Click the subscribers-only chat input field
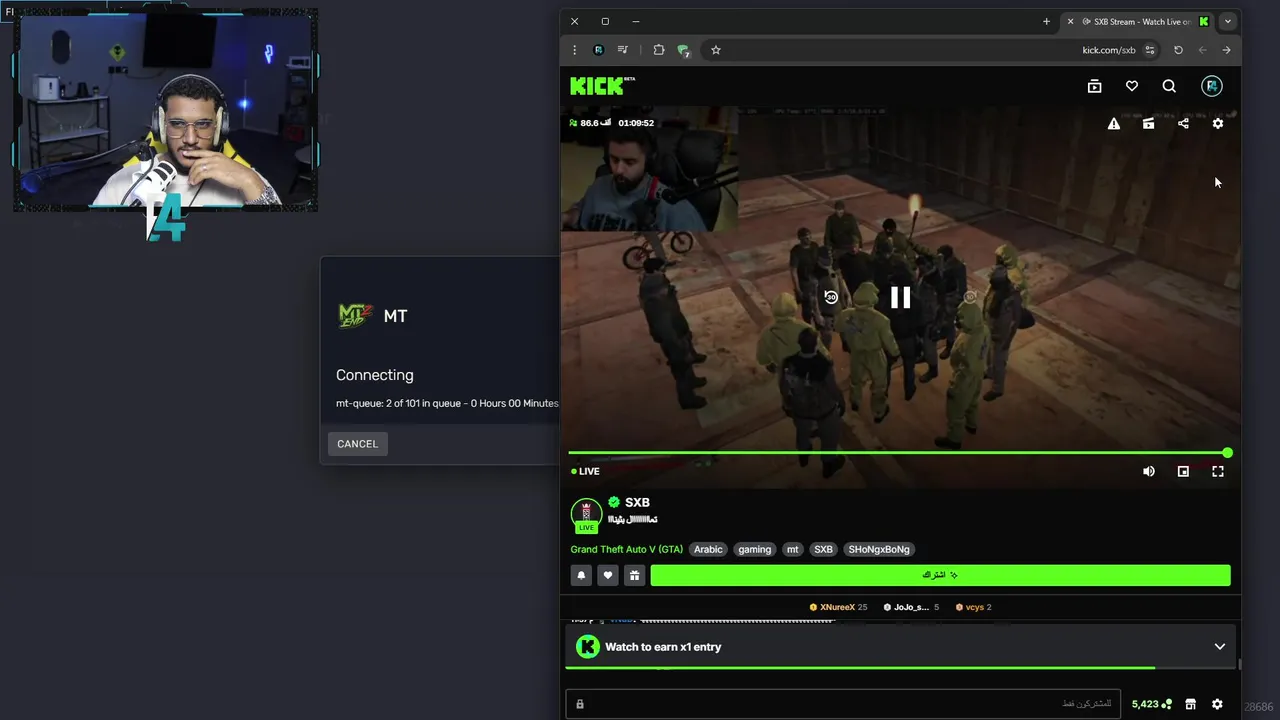The width and height of the screenshot is (1280, 720). pos(843,704)
